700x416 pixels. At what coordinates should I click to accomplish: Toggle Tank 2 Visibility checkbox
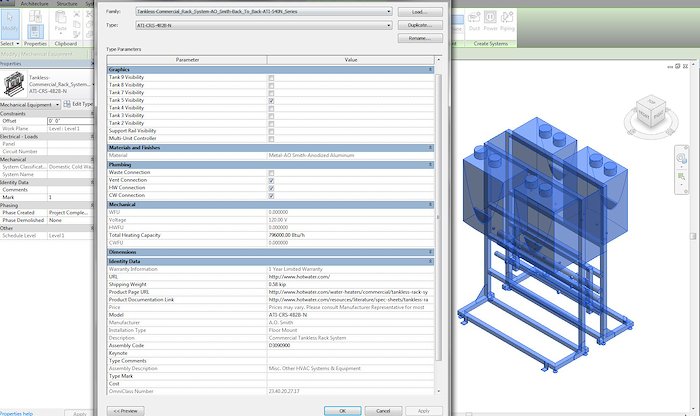click(x=271, y=124)
